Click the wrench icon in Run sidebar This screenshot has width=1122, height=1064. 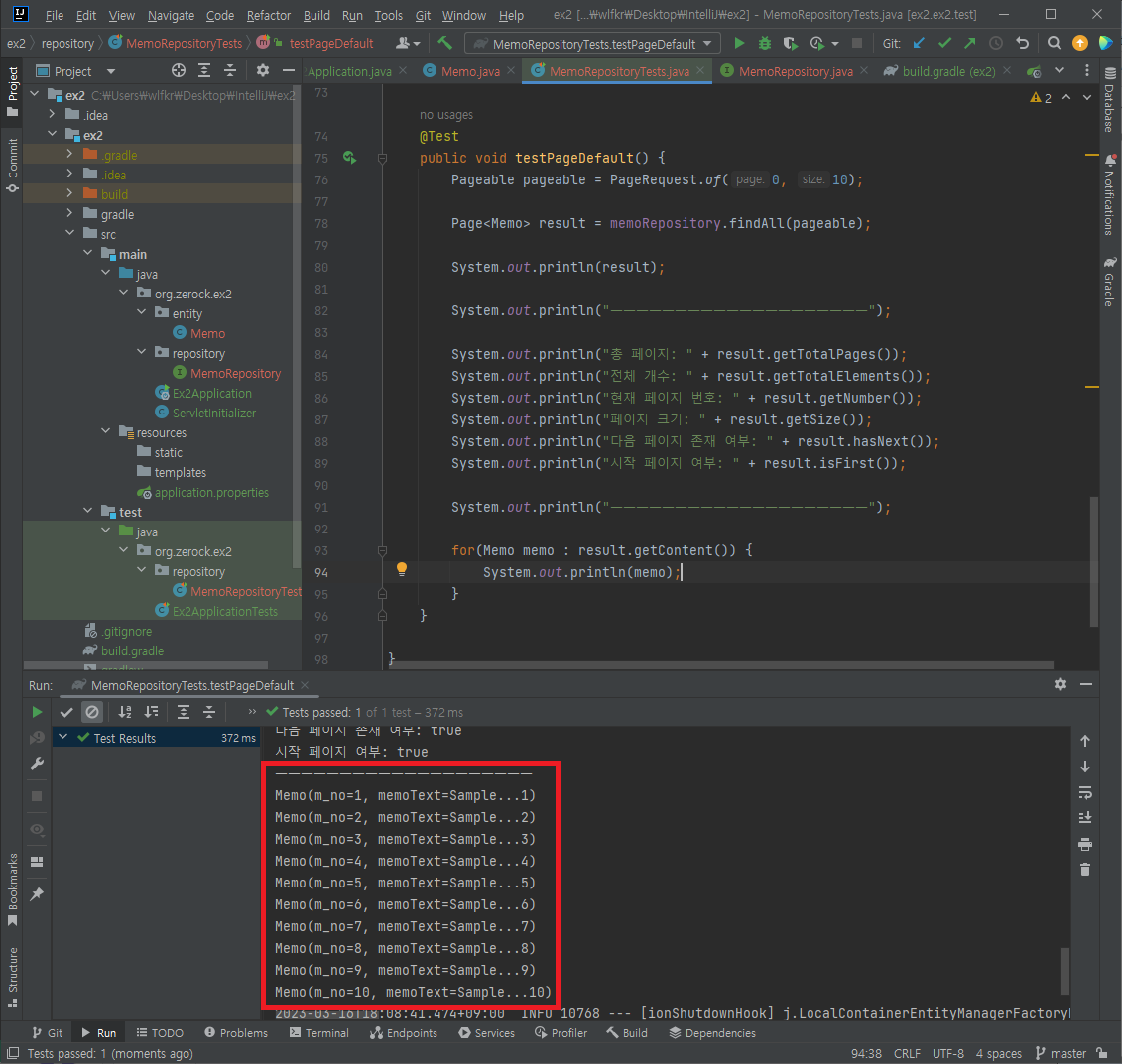point(38,764)
